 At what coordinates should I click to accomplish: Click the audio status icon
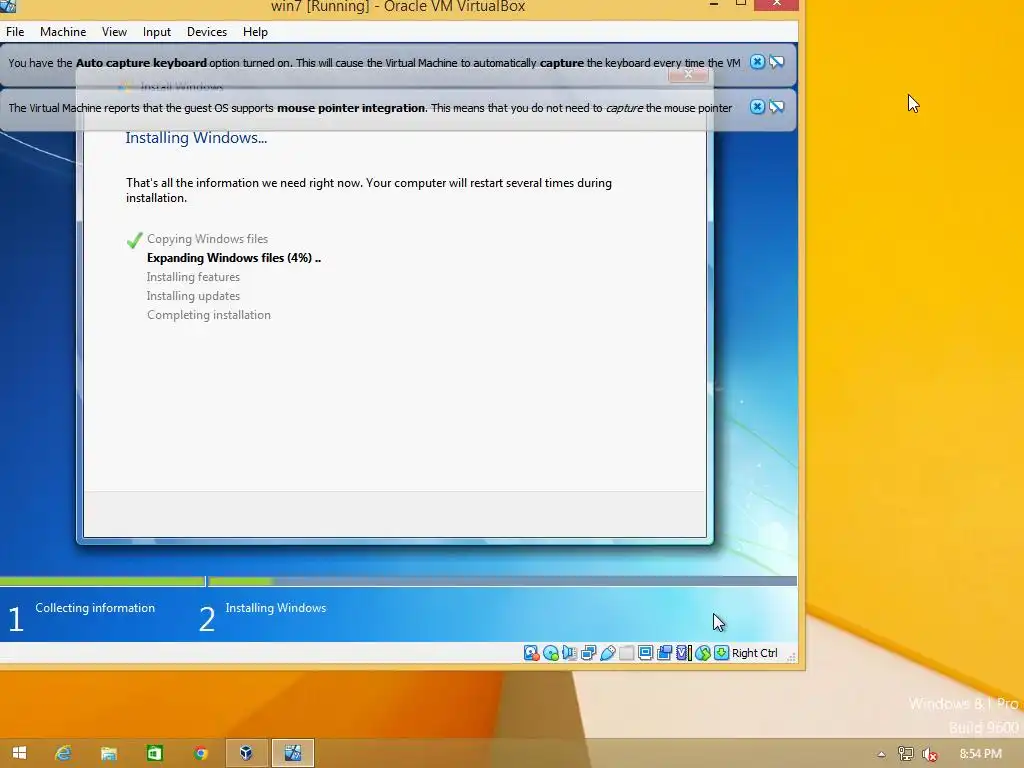(x=569, y=653)
